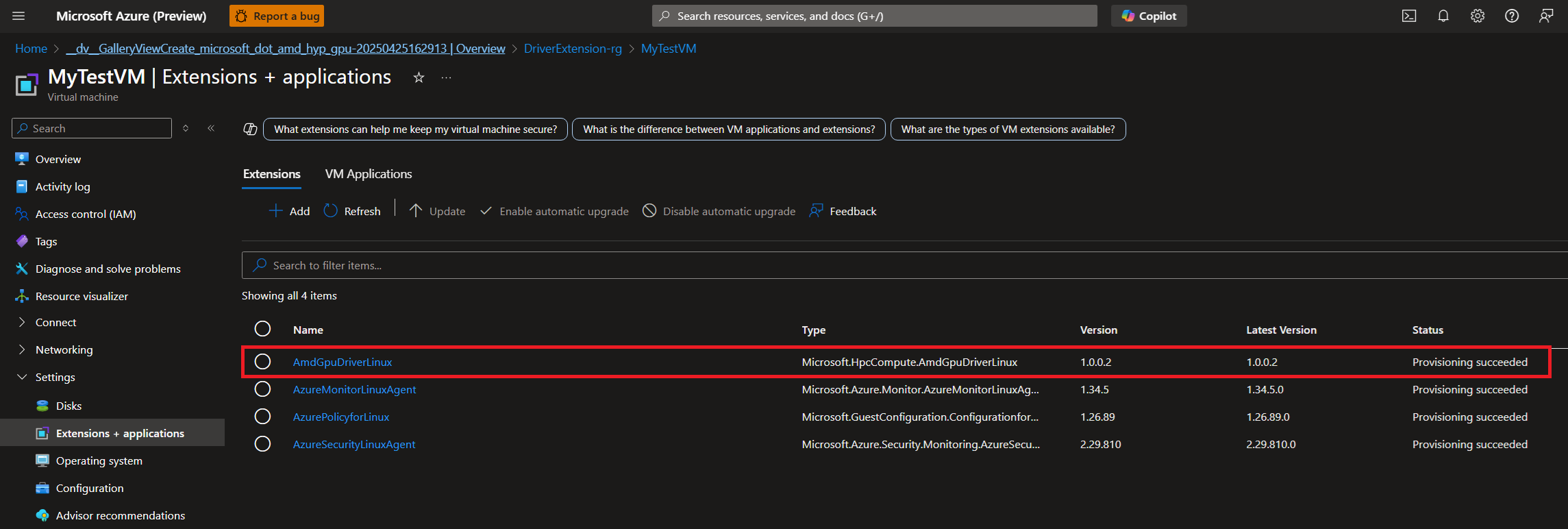Open the top bar feedback person icon

pyautogui.click(x=1546, y=16)
